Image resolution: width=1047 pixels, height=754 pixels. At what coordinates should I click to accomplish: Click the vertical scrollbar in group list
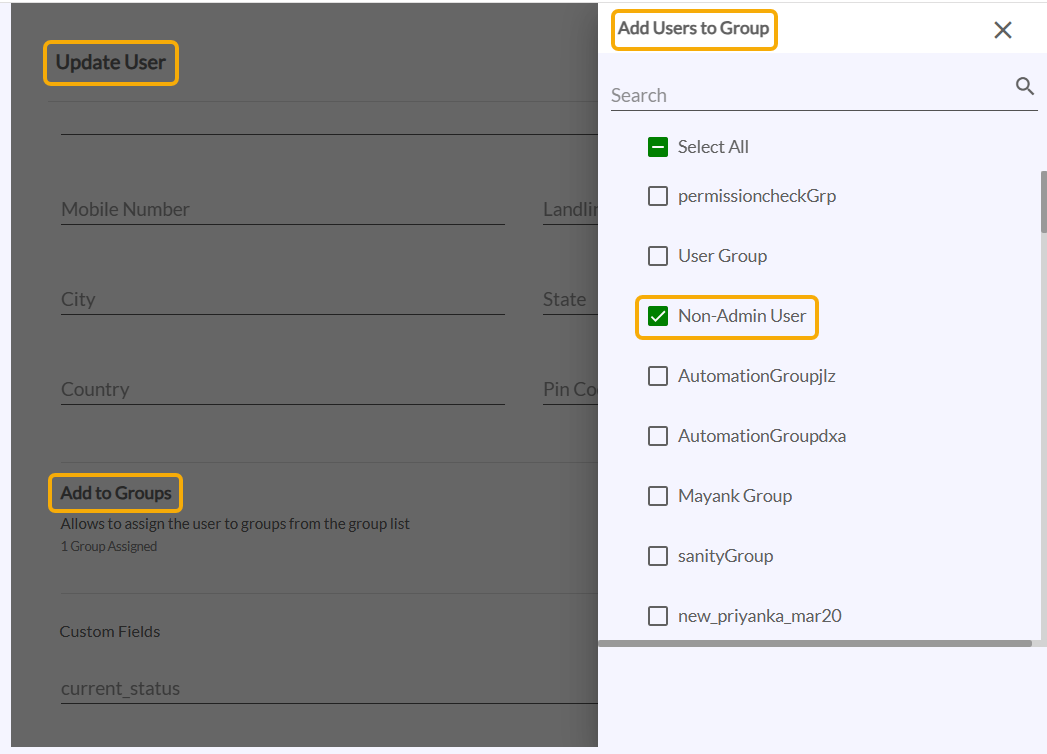1043,200
